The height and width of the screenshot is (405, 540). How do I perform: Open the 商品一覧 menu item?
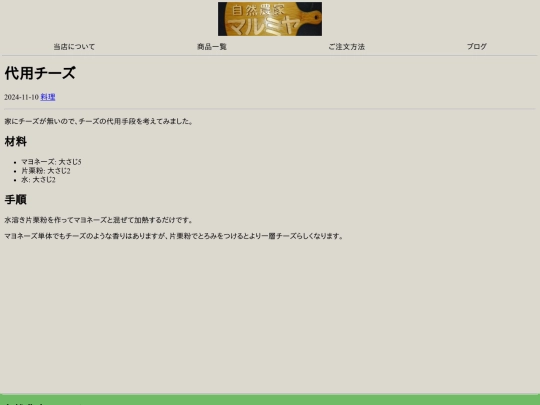tap(212, 47)
